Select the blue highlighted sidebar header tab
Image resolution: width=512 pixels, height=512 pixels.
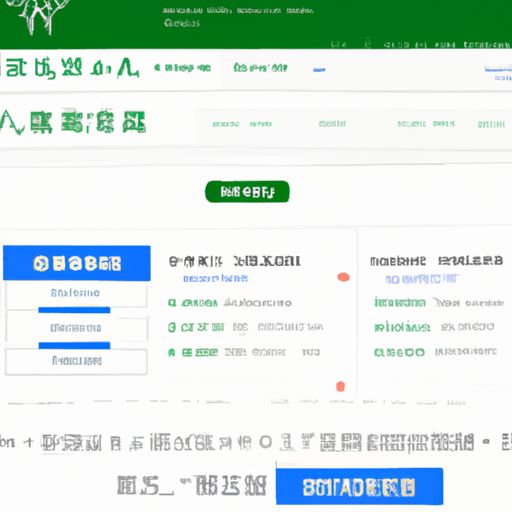[x=77, y=263]
